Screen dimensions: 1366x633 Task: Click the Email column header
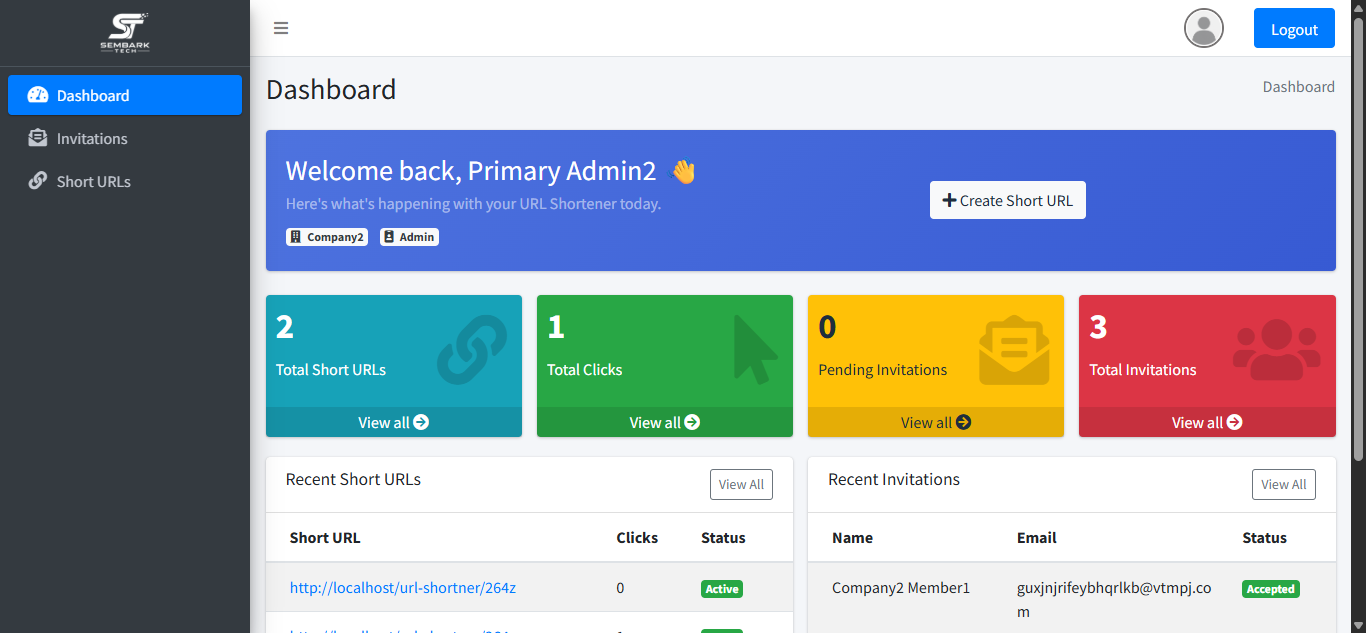click(x=1037, y=537)
